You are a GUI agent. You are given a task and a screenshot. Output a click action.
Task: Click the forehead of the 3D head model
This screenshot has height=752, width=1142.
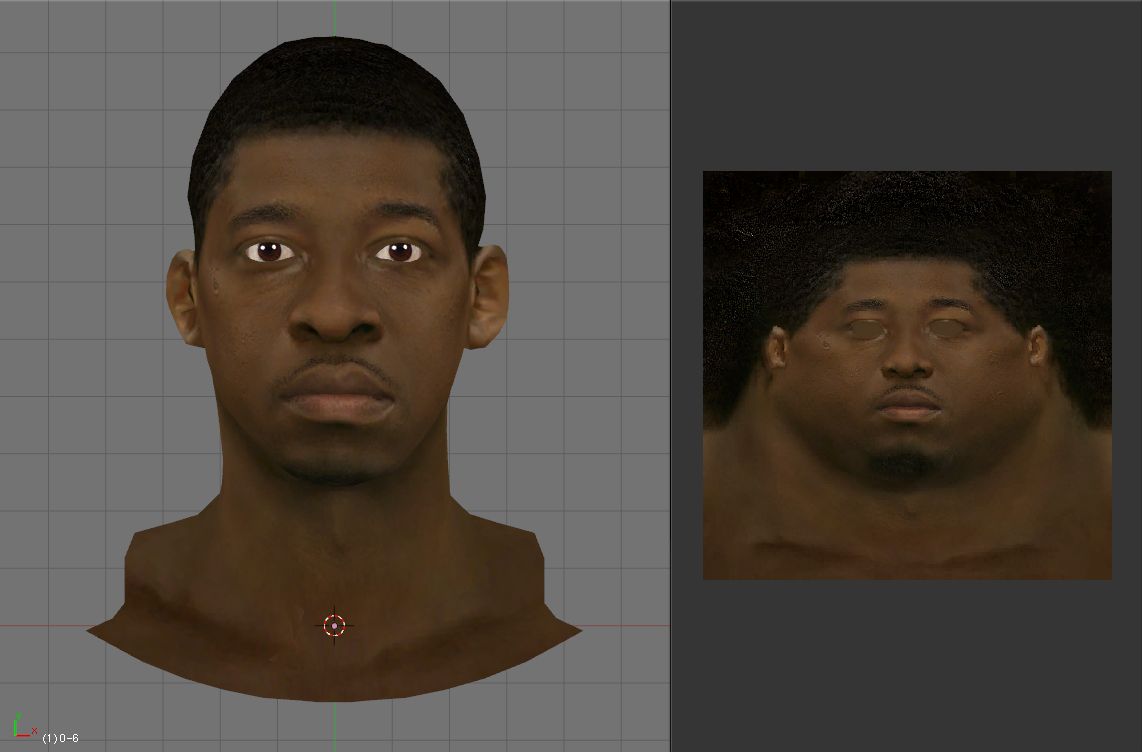click(x=335, y=175)
